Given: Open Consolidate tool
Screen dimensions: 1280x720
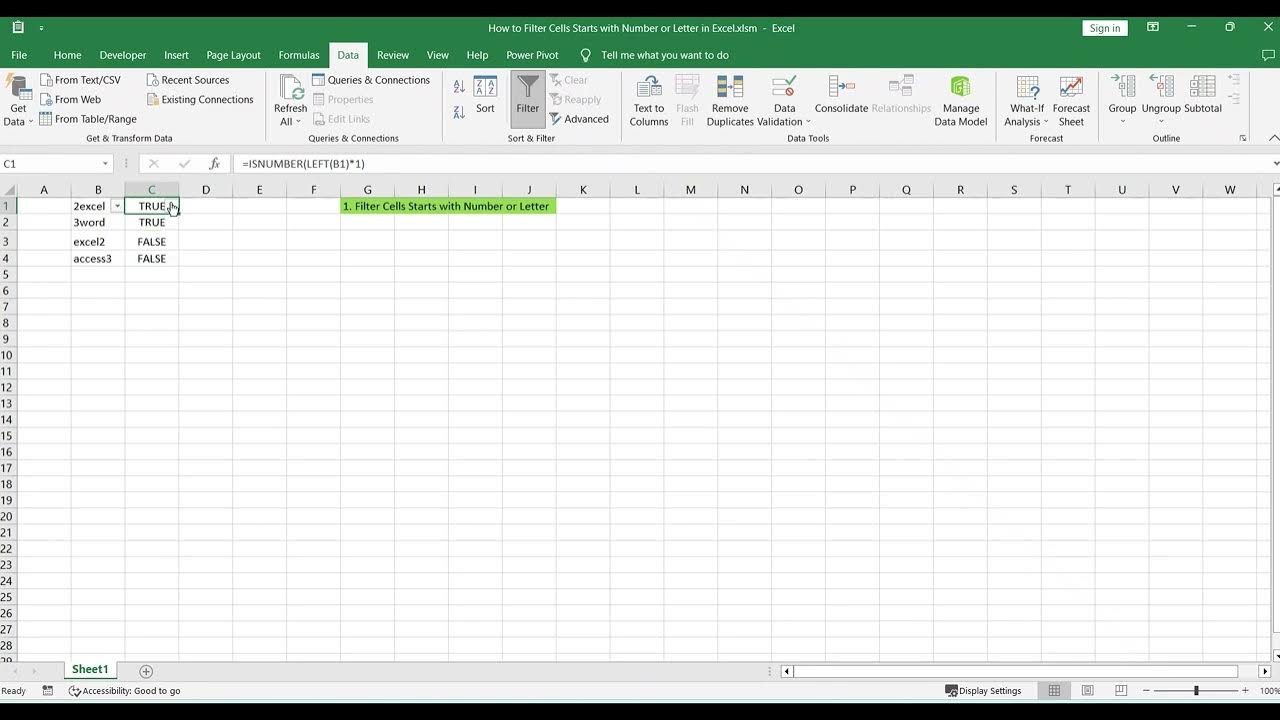Looking at the screenshot, I should (841, 94).
